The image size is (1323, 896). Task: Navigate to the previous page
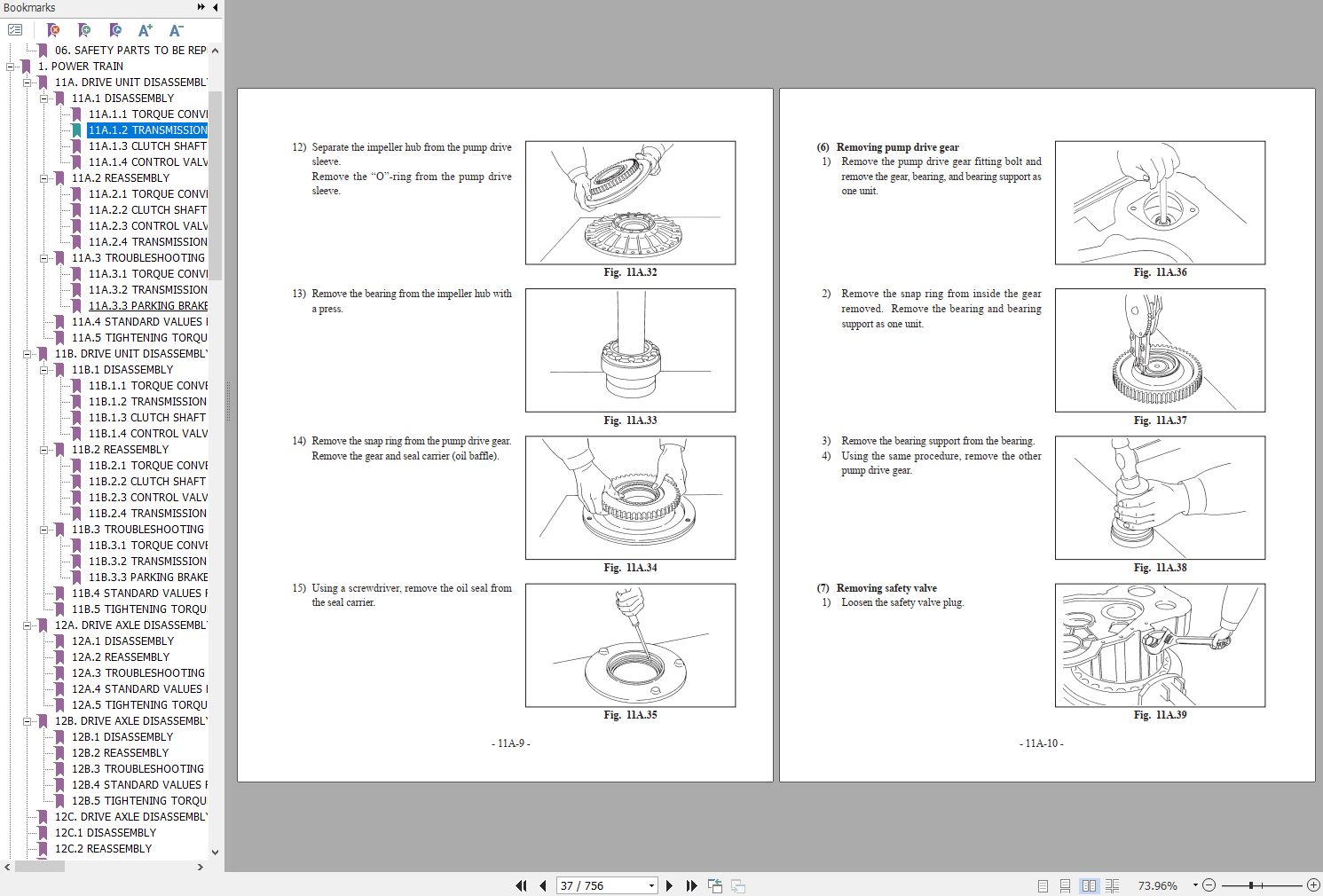[542, 885]
